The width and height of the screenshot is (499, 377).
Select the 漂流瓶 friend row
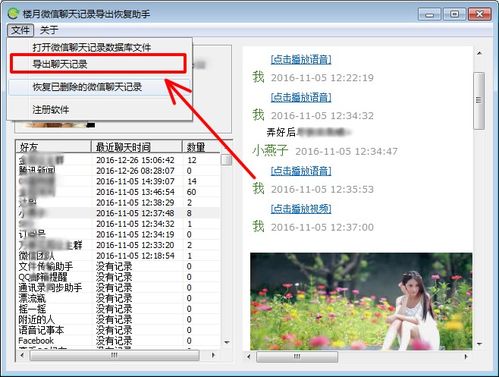tap(118, 298)
